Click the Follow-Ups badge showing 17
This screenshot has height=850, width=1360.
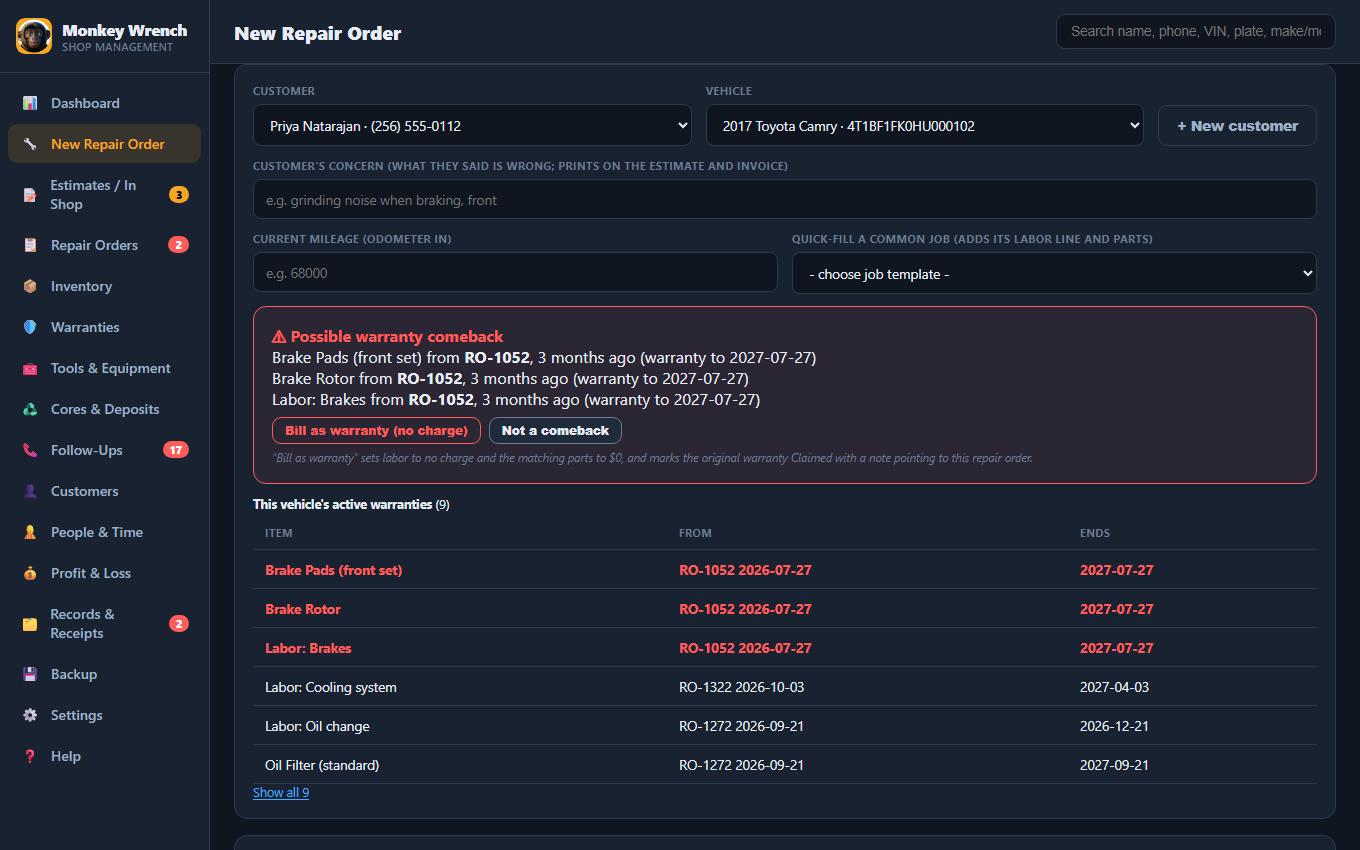[176, 450]
